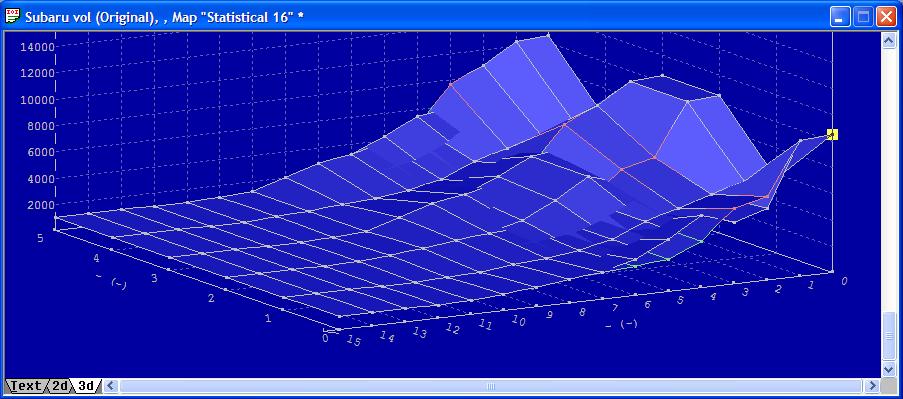
Task: Click the 4000 value axis label
Action: tap(40, 179)
